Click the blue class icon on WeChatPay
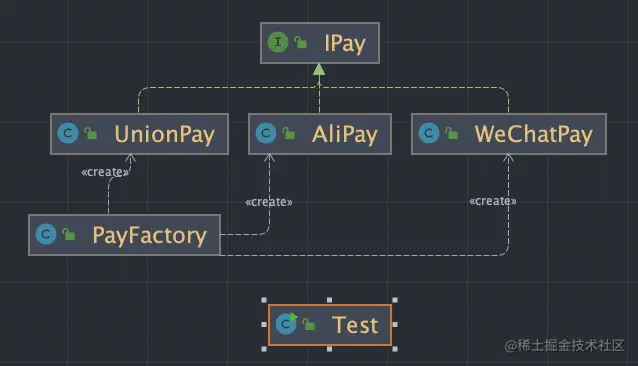 click(x=429, y=133)
